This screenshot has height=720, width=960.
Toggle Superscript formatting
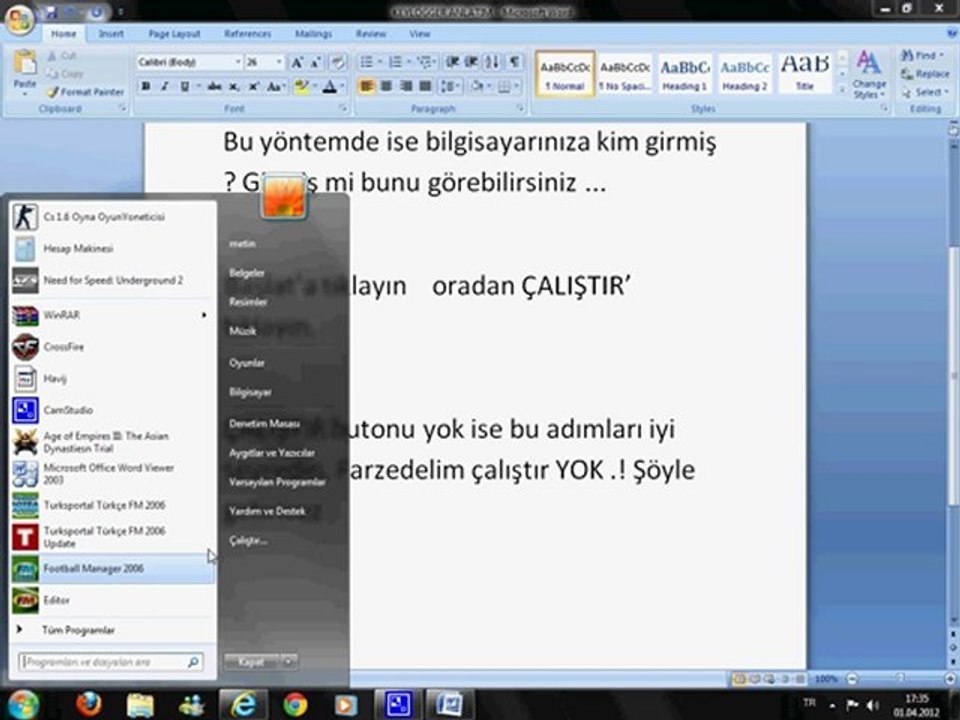coord(253,87)
